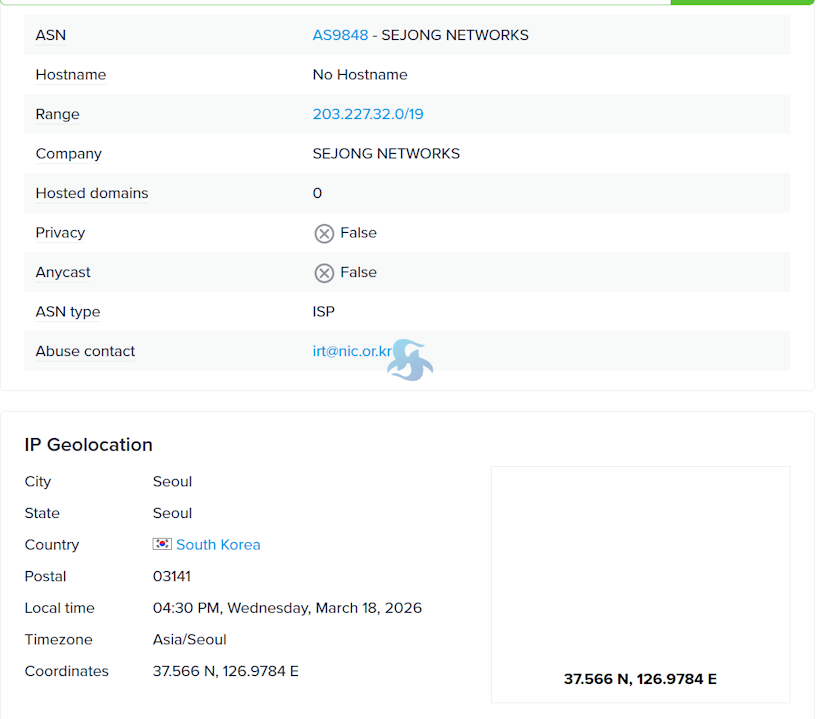This screenshot has height=719, width=820.
Task: Click the X icon in Anycast row
Action: pyautogui.click(x=324, y=273)
